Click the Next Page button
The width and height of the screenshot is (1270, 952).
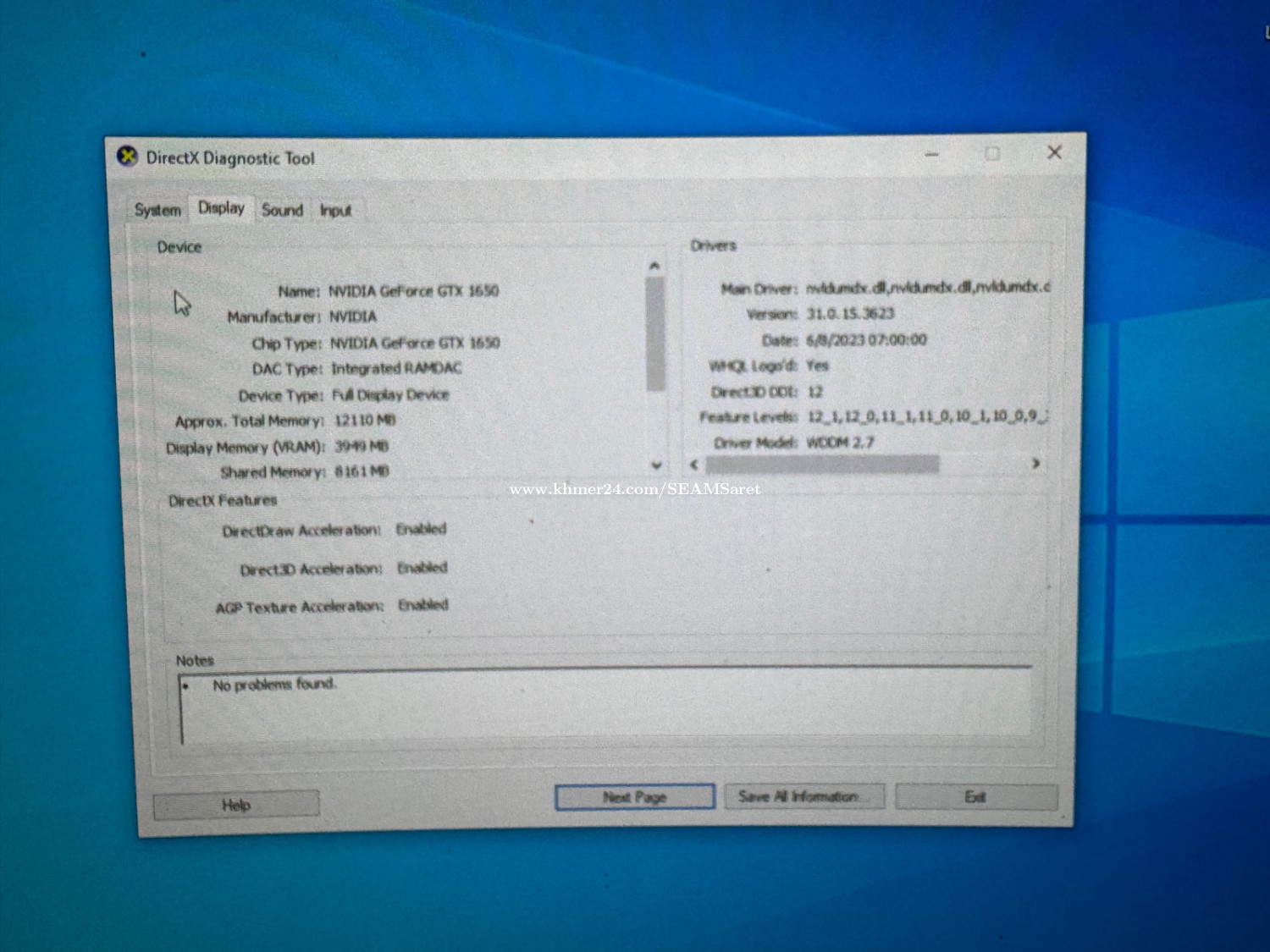(635, 797)
